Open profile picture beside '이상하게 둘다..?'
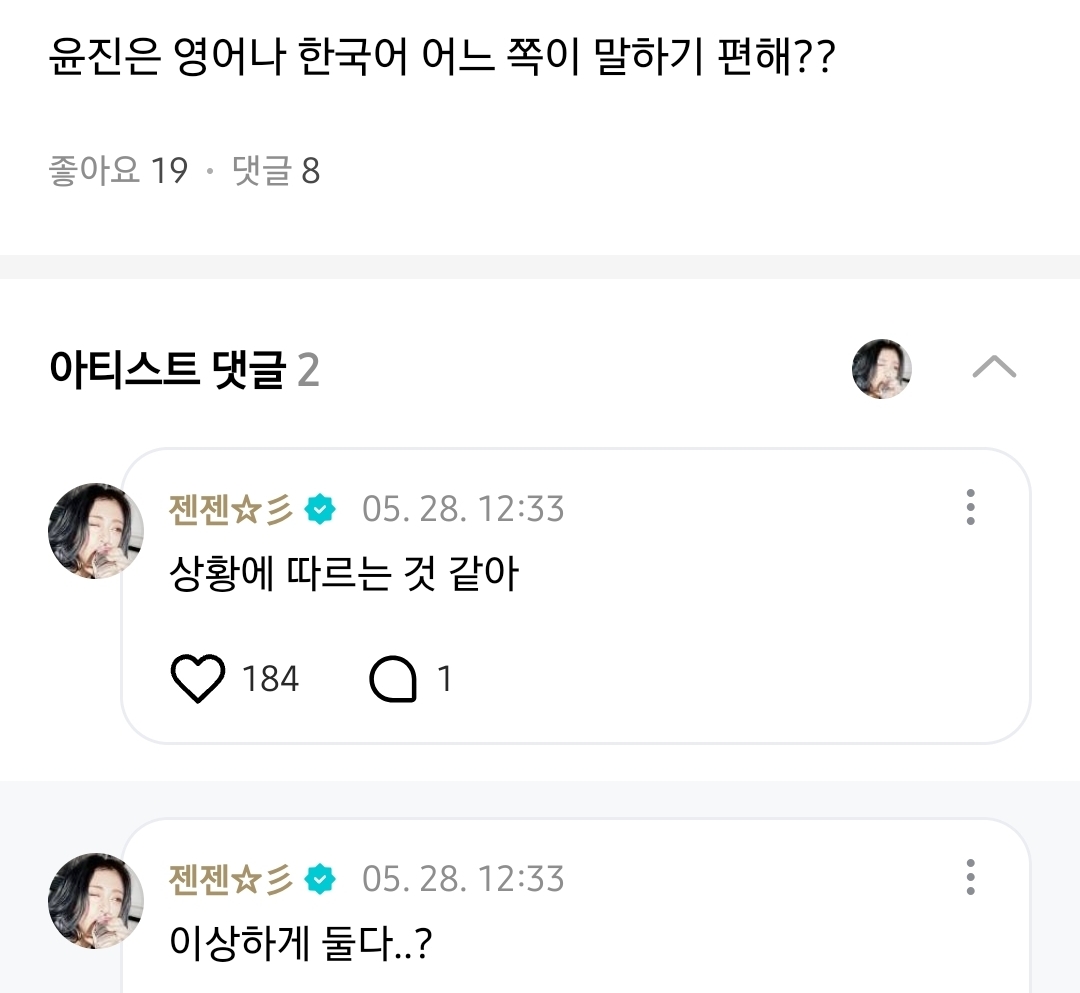Viewport: 1080px width, 993px height. tap(96, 900)
